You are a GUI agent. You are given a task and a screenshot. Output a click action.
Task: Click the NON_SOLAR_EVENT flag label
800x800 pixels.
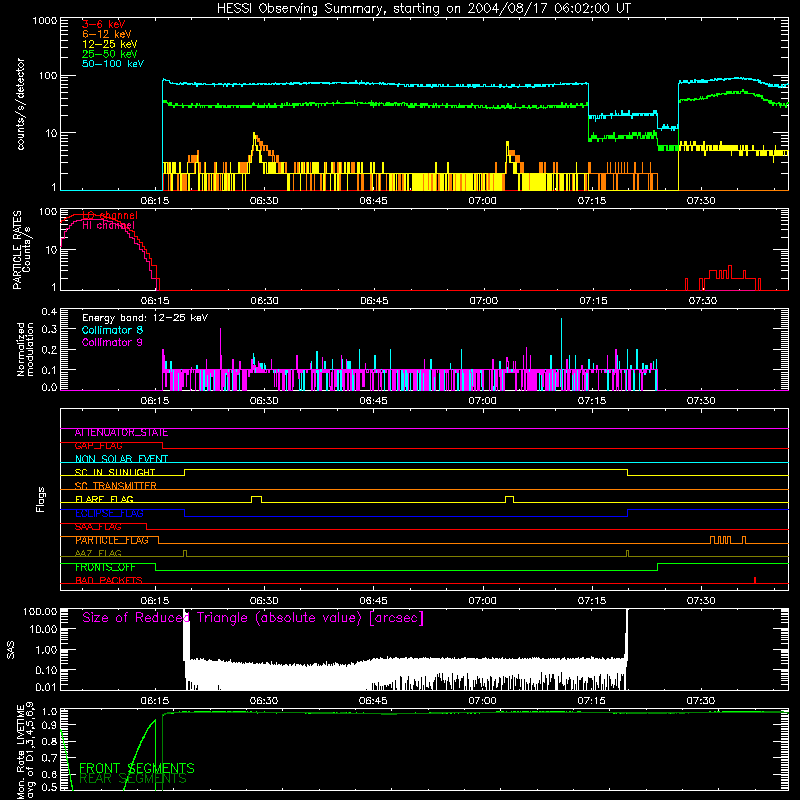[121, 459]
